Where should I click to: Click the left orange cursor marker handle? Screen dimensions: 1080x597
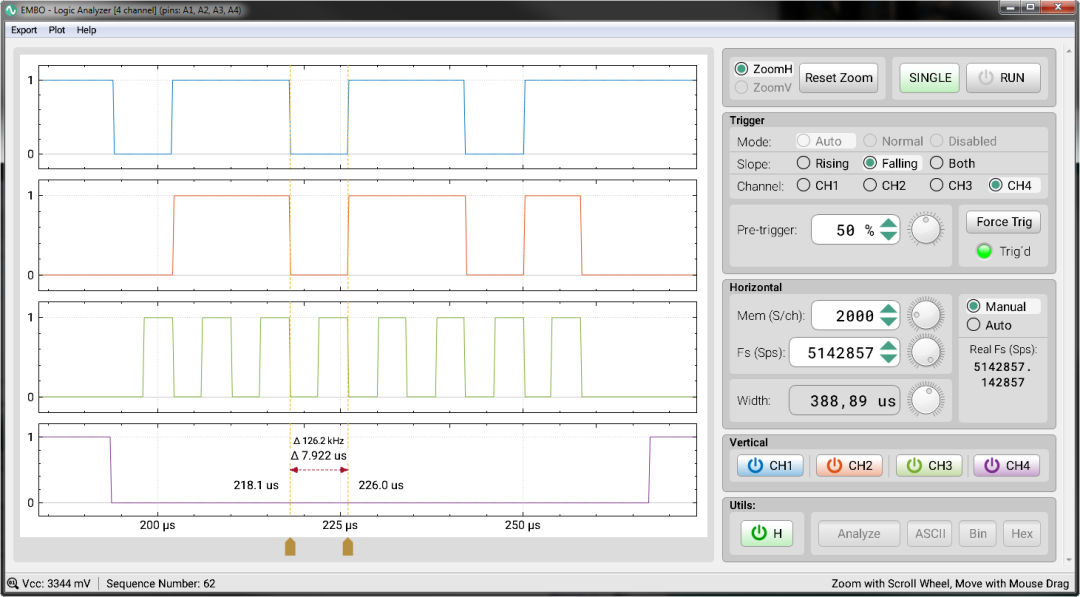(290, 547)
